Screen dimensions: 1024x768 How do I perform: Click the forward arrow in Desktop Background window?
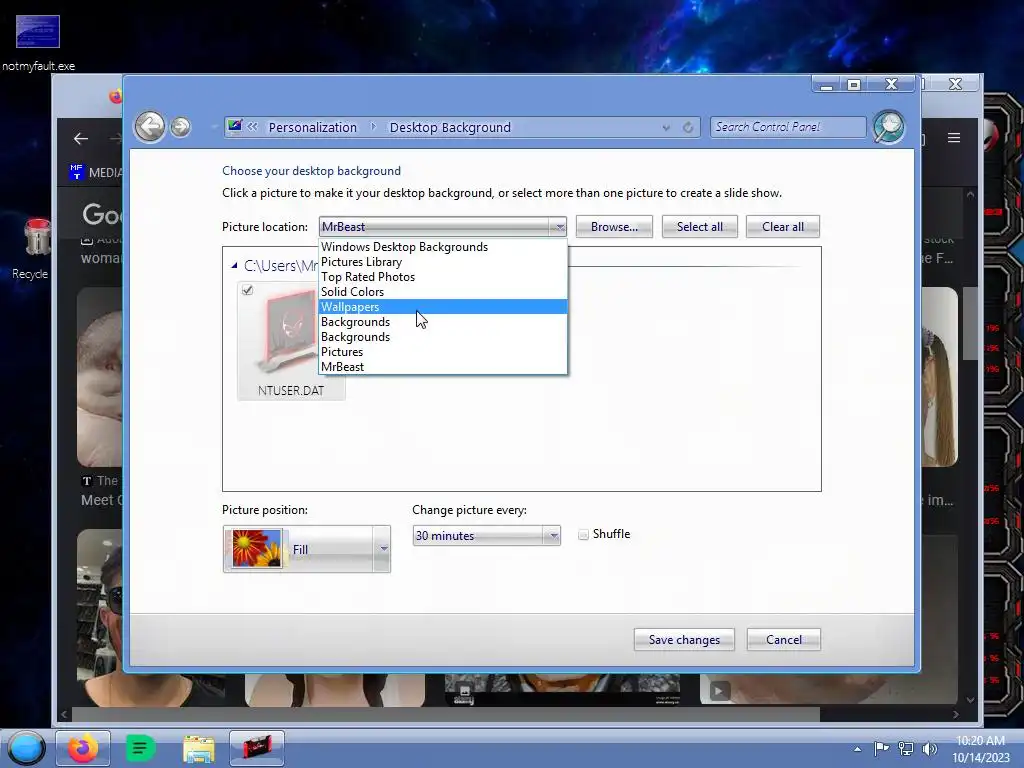(180, 127)
